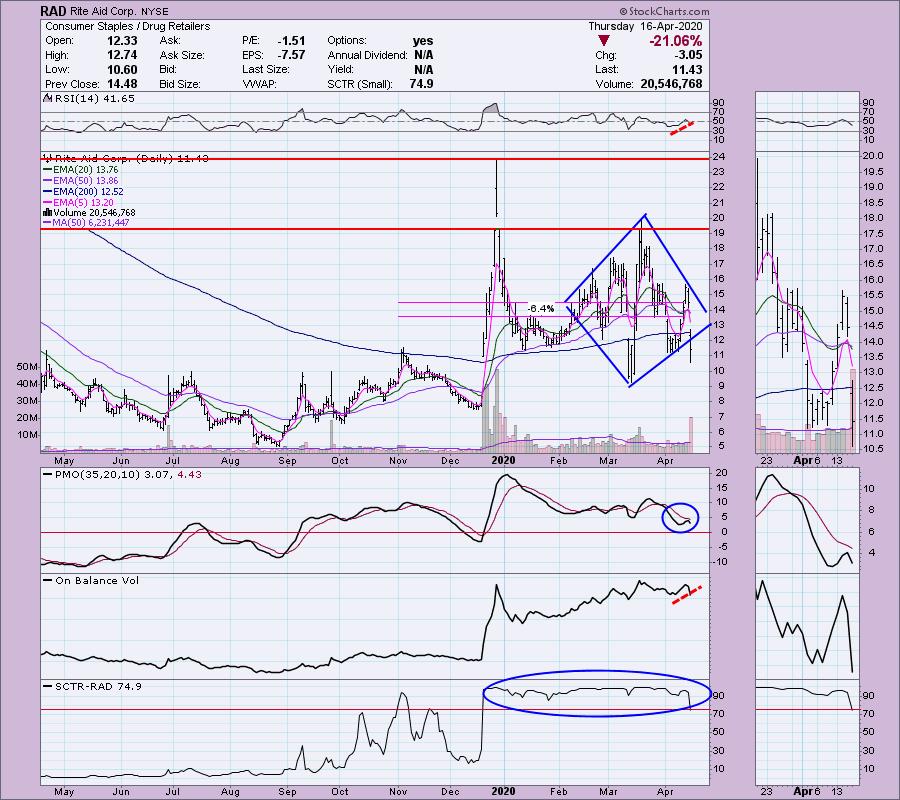Screen dimensions: 900x800
Task: Click Consumer Staples / Drug Retailers sector text
Action: tap(127, 26)
